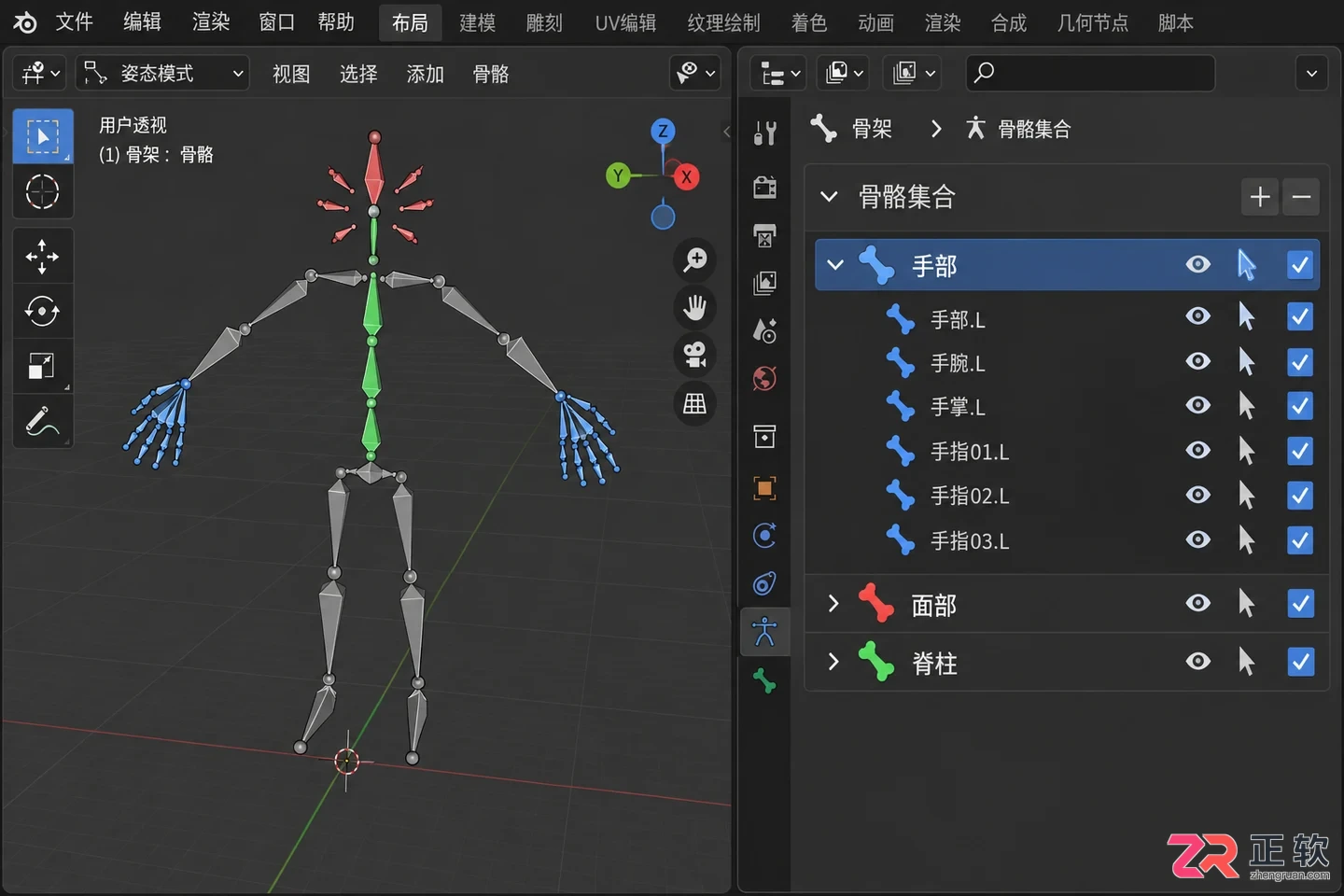Uncheck the checkbox for 手指01.L
Viewport: 1344px width, 896px height.
pyautogui.click(x=1300, y=451)
